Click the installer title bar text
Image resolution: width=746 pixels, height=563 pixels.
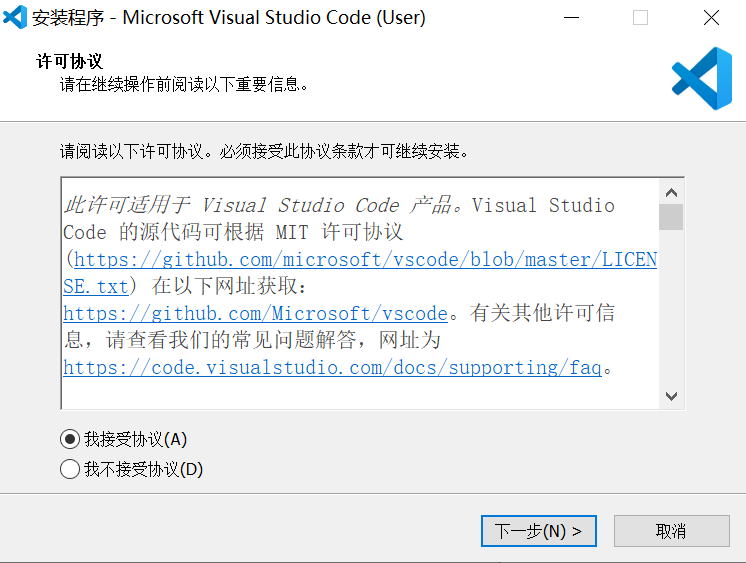coord(229,18)
